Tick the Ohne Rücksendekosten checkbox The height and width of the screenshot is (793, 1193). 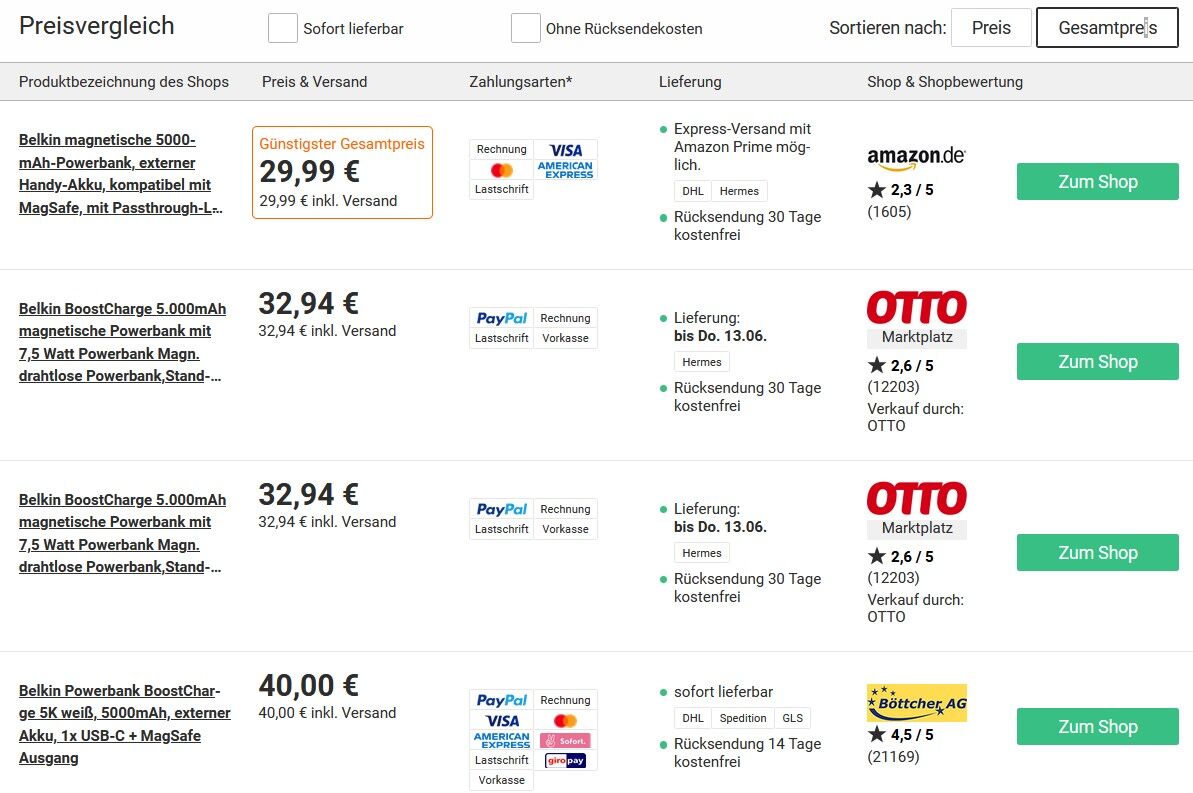[x=525, y=28]
